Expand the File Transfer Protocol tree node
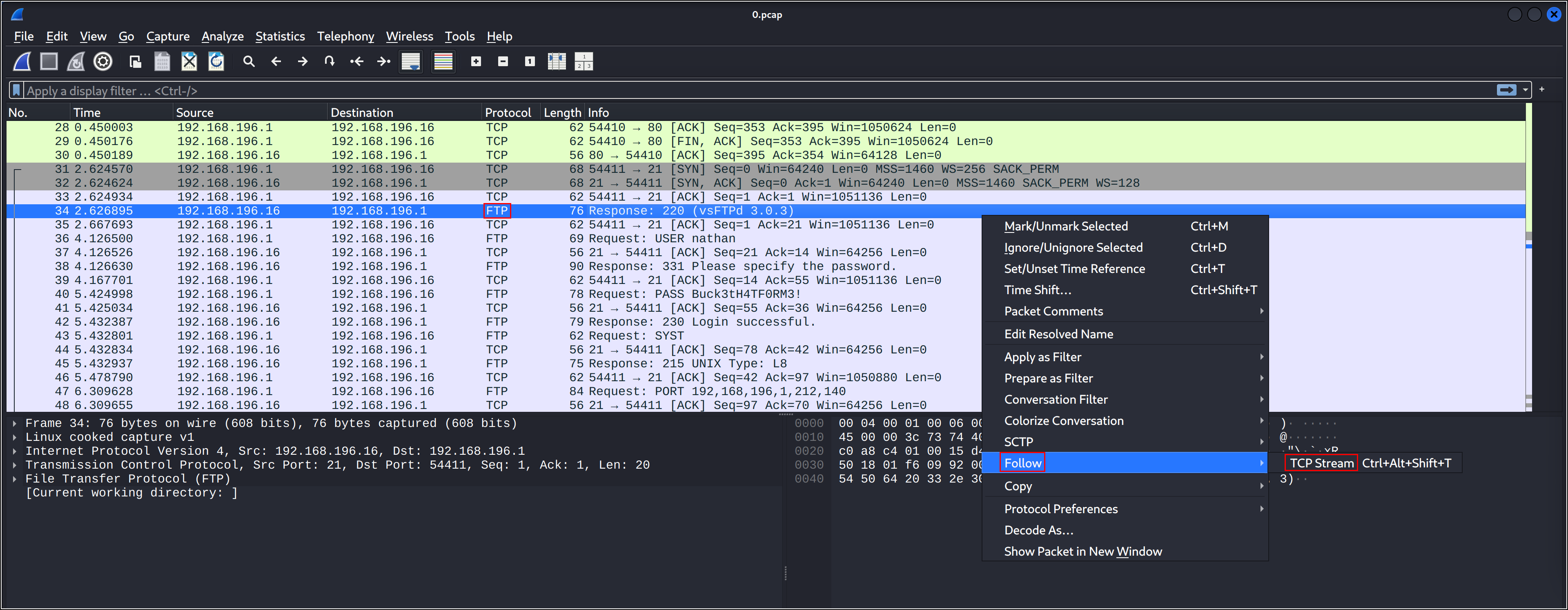The width and height of the screenshot is (1568, 610). coord(15,479)
